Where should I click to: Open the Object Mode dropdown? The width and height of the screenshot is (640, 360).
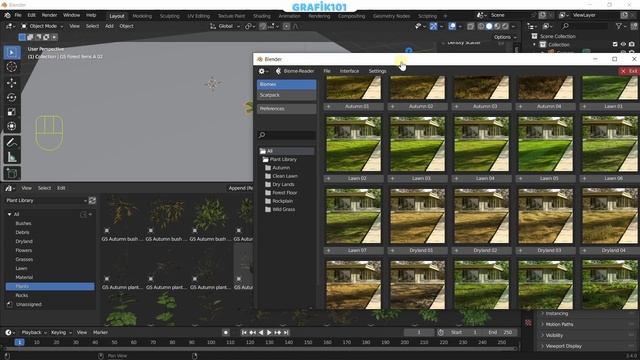point(42,26)
